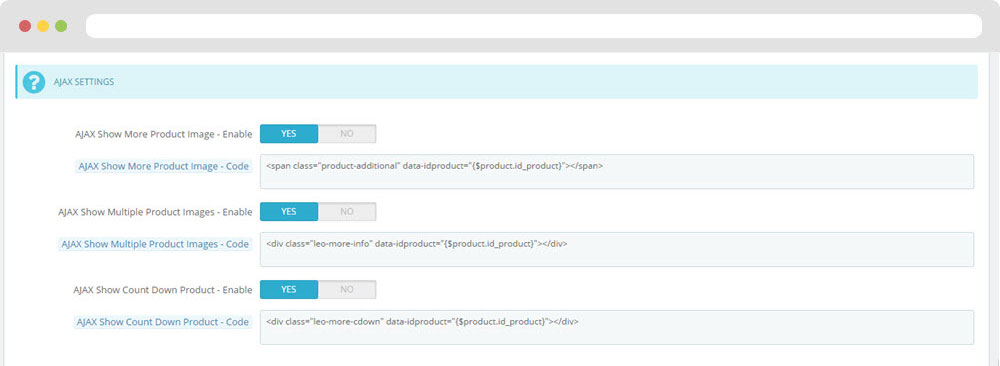Turn off Show Count Down Product with NO
Viewport: 1000px width, 366px height.
(x=347, y=289)
